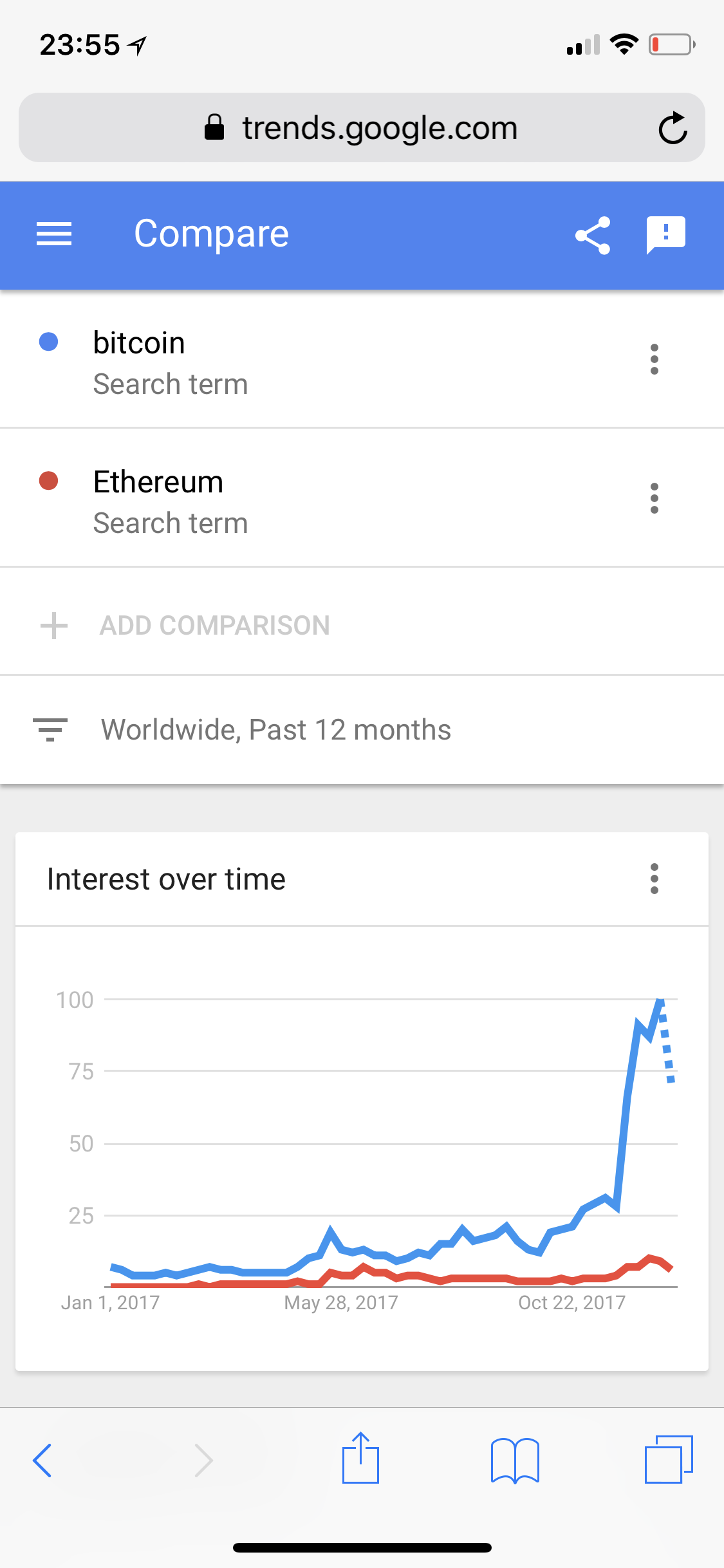Tap the bitcoin peak at 100 on chart
The height and width of the screenshot is (1568, 724).
pos(660,1001)
